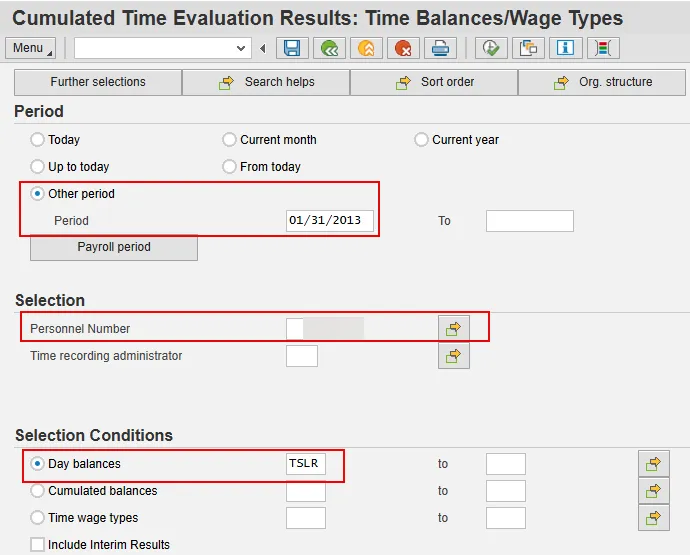Enable Include Interim Results checkbox
This screenshot has height=555, width=690.
[37, 544]
